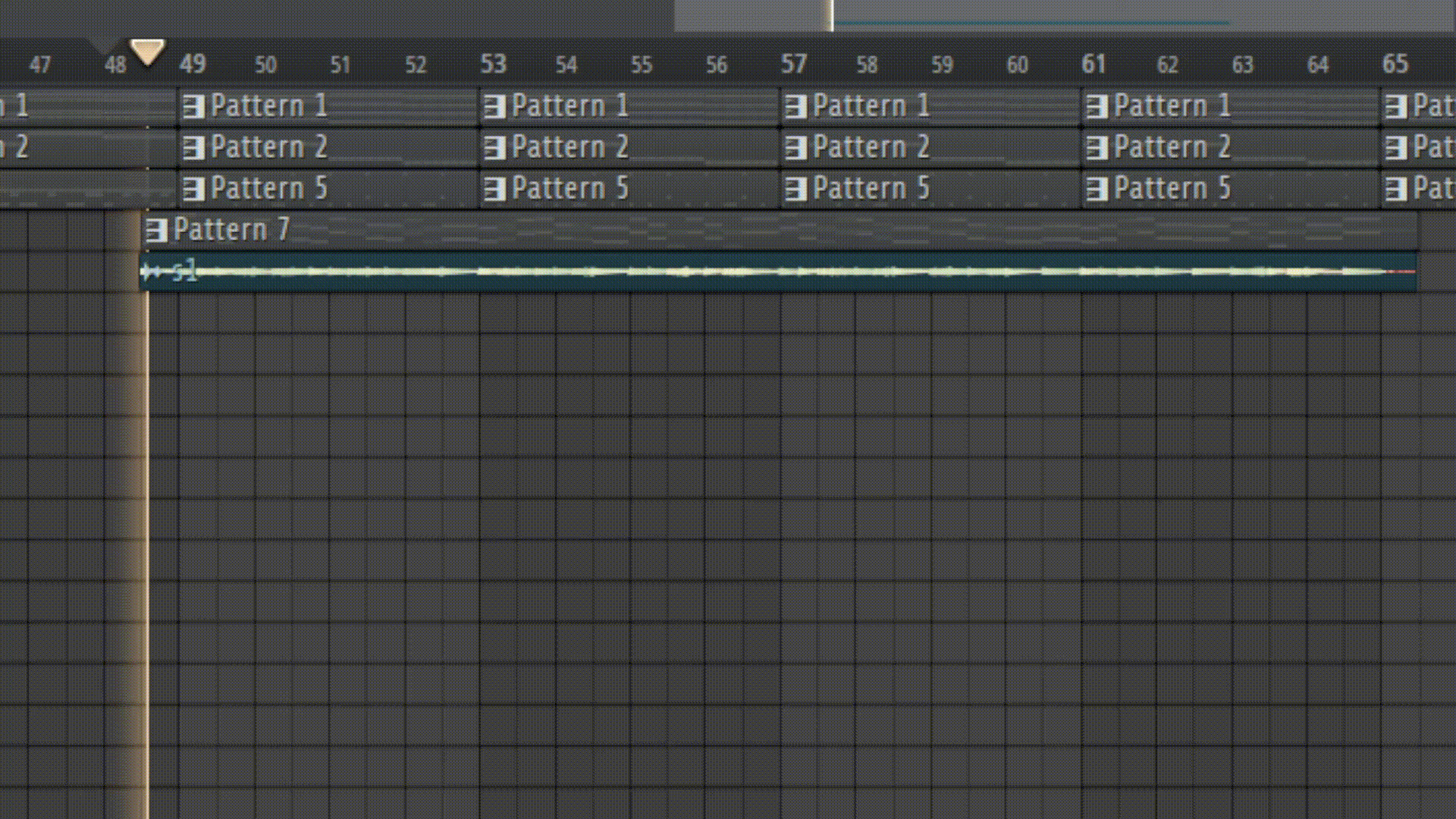Click the Pattern 1 clip icon at bar 61
1456x819 pixels.
click(1097, 106)
